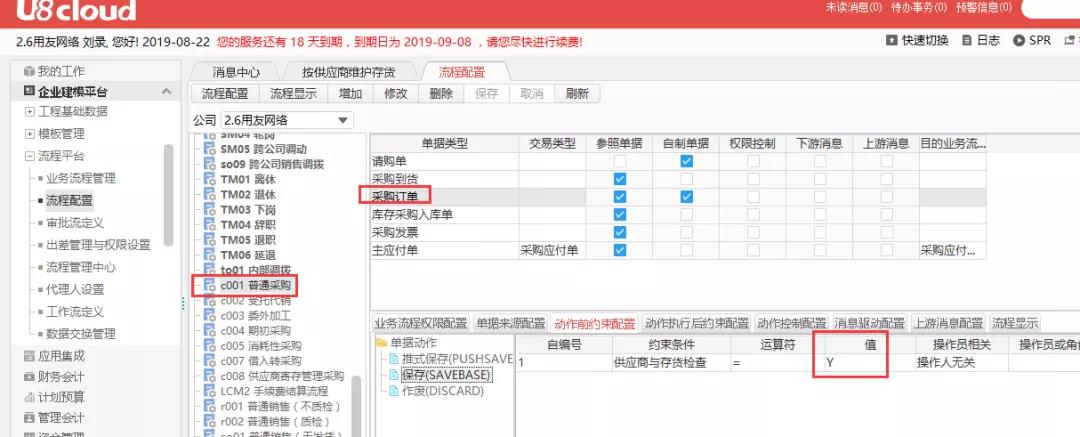The width and height of the screenshot is (1080, 437).
Task: Collapse the 流程平台 tree node
Action: point(30,156)
